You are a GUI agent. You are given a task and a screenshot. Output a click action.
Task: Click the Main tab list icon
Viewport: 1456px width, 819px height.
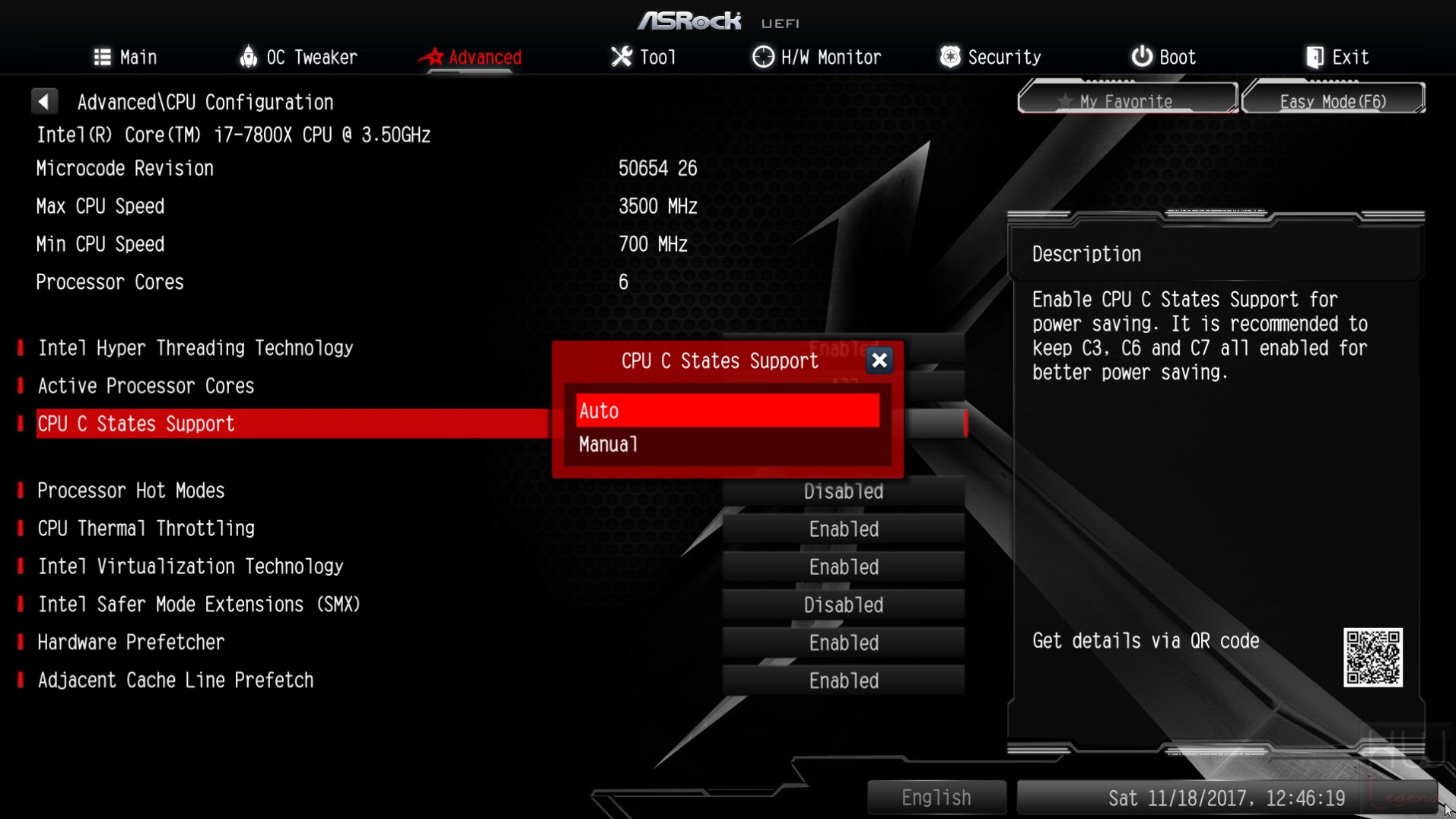tap(102, 57)
